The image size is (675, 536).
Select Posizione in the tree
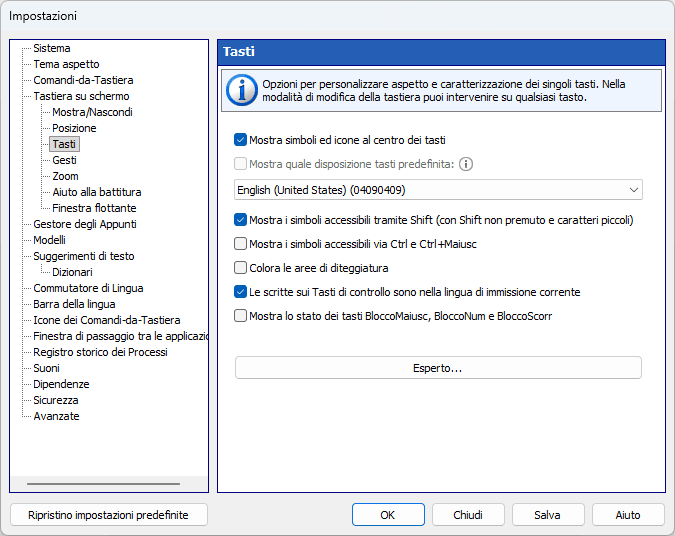(x=74, y=128)
